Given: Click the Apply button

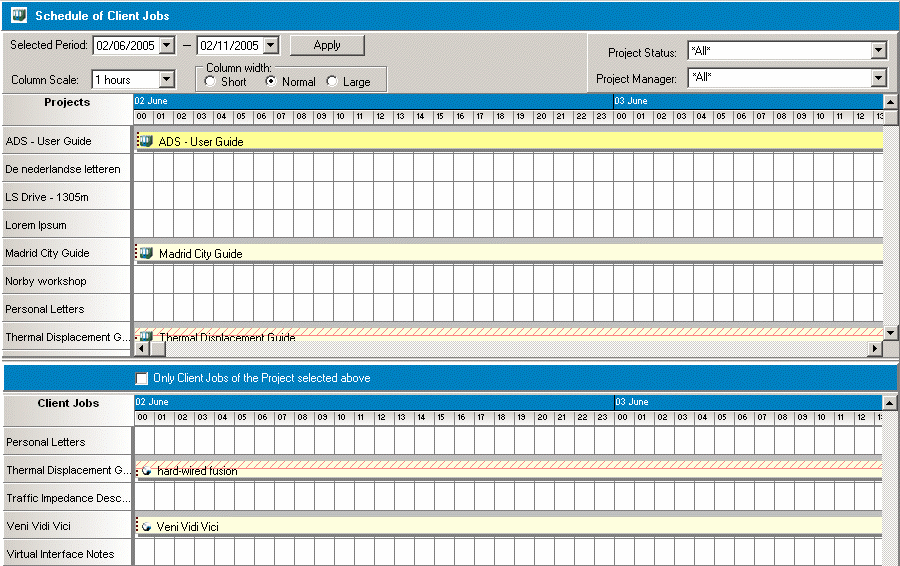Looking at the screenshot, I should coord(327,45).
